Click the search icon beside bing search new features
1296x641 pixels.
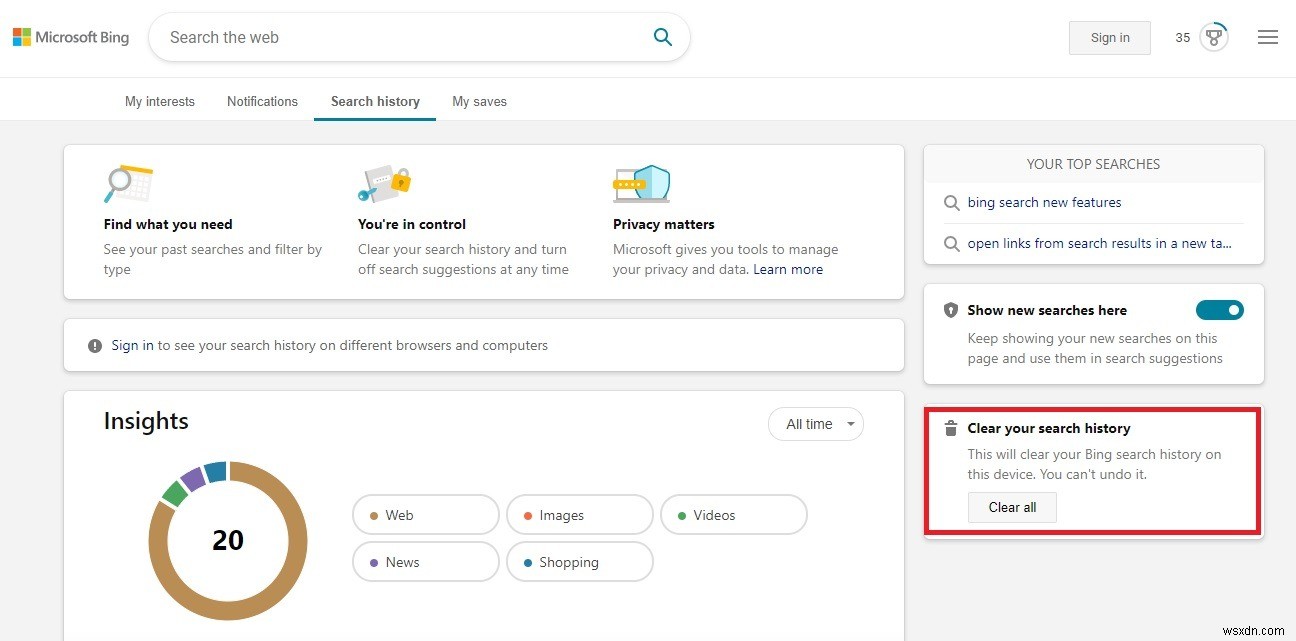click(951, 203)
